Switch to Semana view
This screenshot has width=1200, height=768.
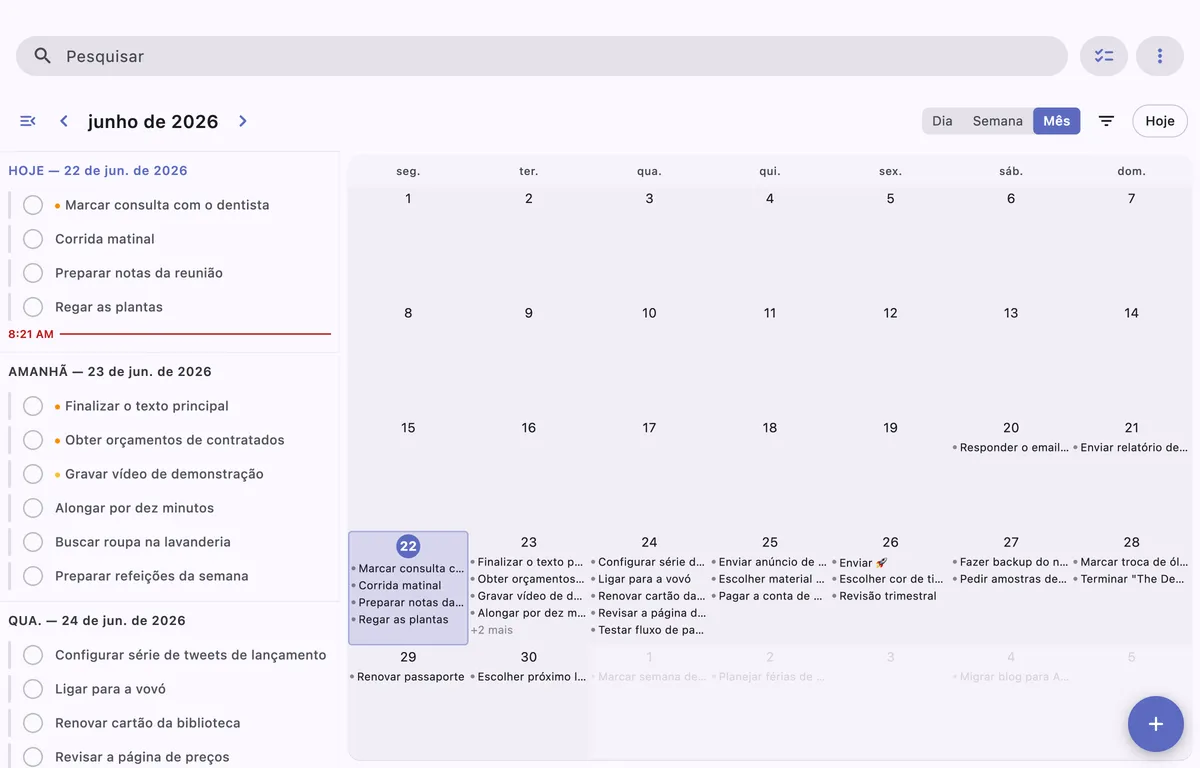tap(998, 121)
